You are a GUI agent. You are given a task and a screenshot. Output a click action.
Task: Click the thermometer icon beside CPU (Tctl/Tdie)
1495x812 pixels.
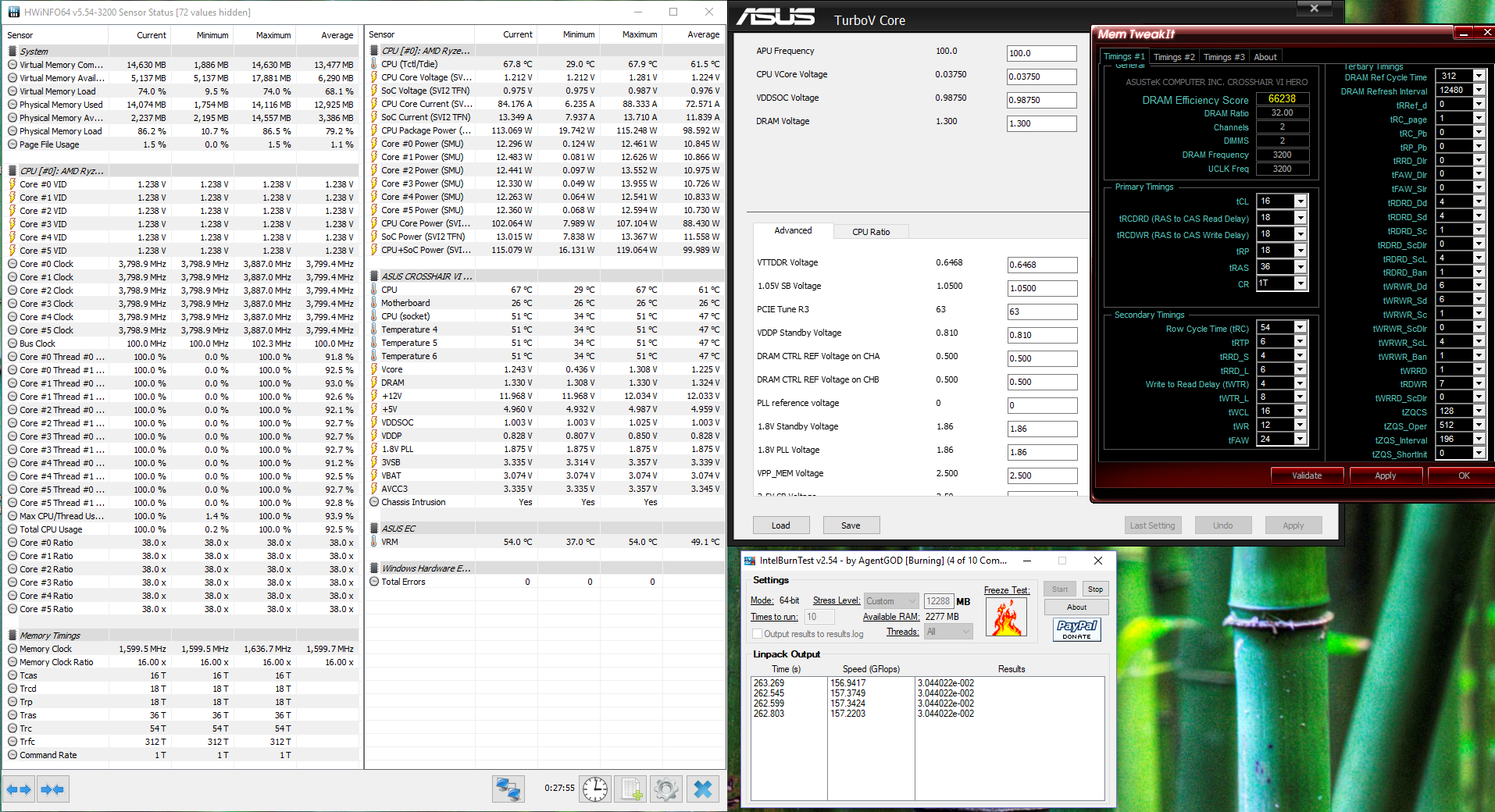375,64
